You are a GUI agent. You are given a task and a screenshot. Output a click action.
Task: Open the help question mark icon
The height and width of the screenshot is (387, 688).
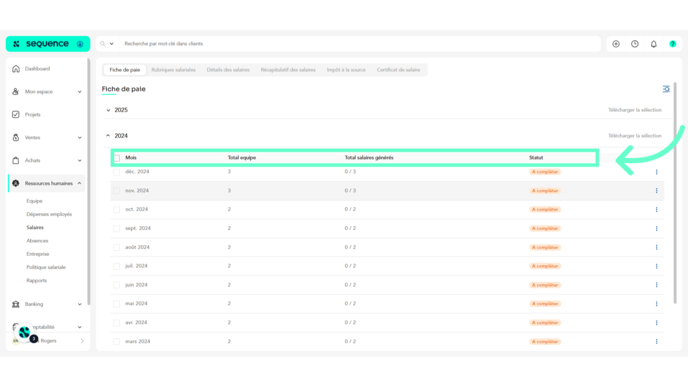tap(673, 44)
